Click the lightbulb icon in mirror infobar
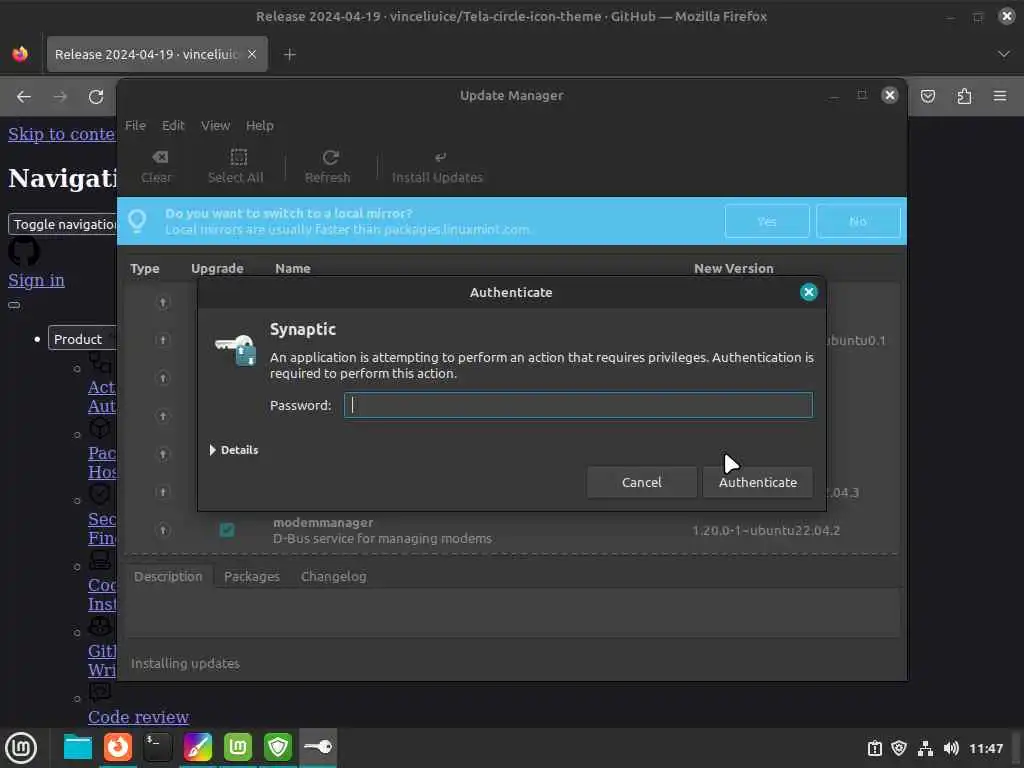Image resolution: width=1024 pixels, height=768 pixels. 137,221
